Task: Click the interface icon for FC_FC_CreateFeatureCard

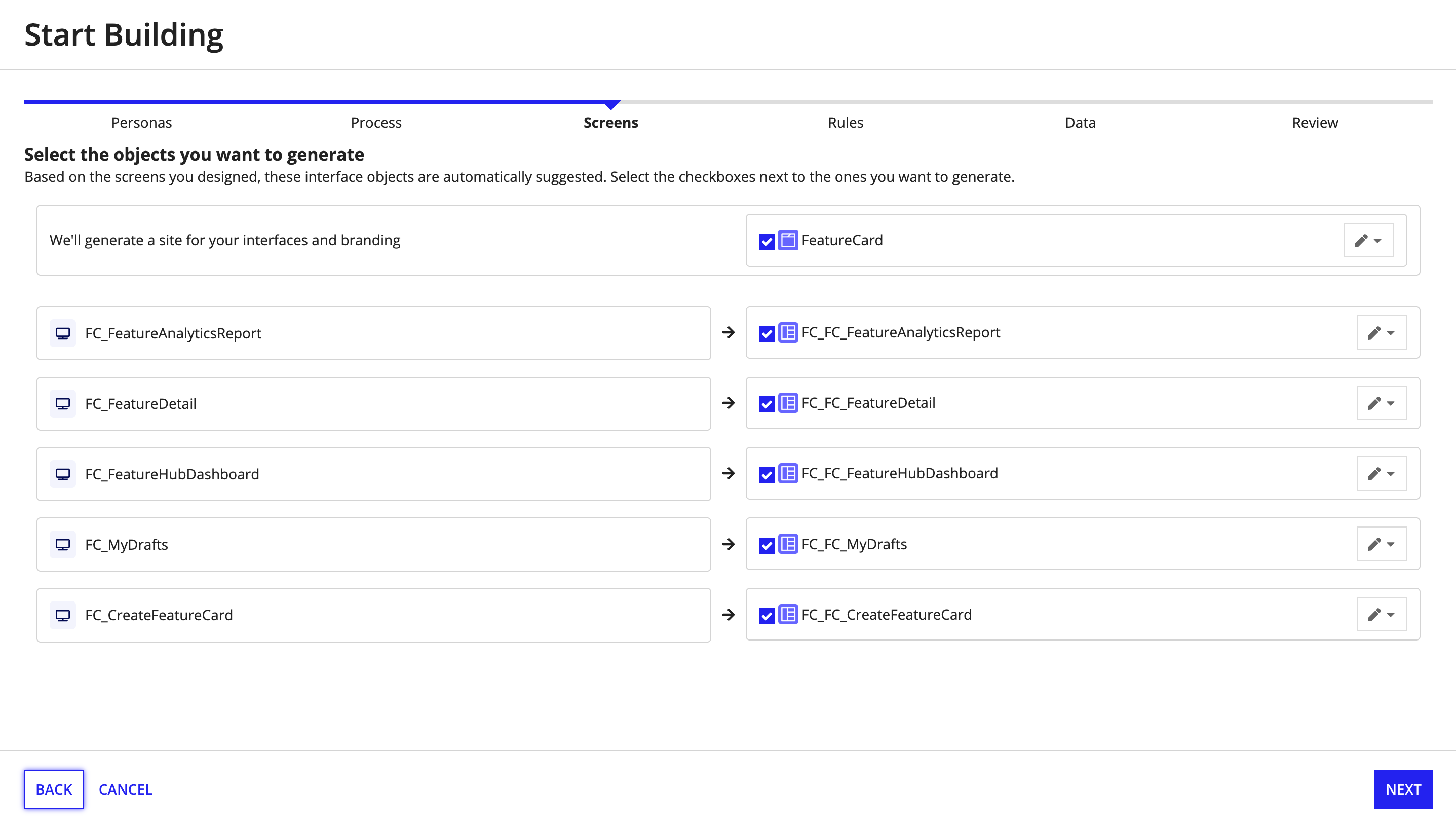Action: point(788,615)
